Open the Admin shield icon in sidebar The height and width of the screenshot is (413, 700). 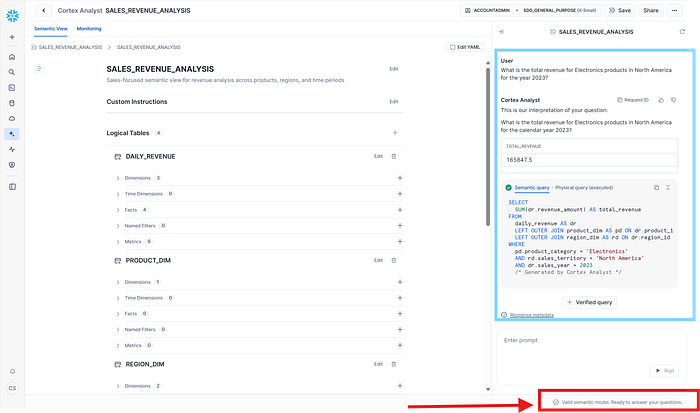[x=12, y=165]
